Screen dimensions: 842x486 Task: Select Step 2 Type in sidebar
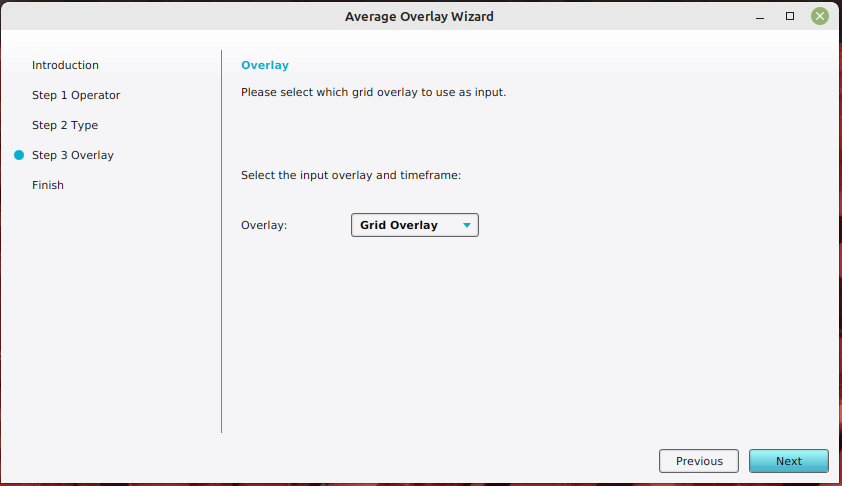point(65,125)
